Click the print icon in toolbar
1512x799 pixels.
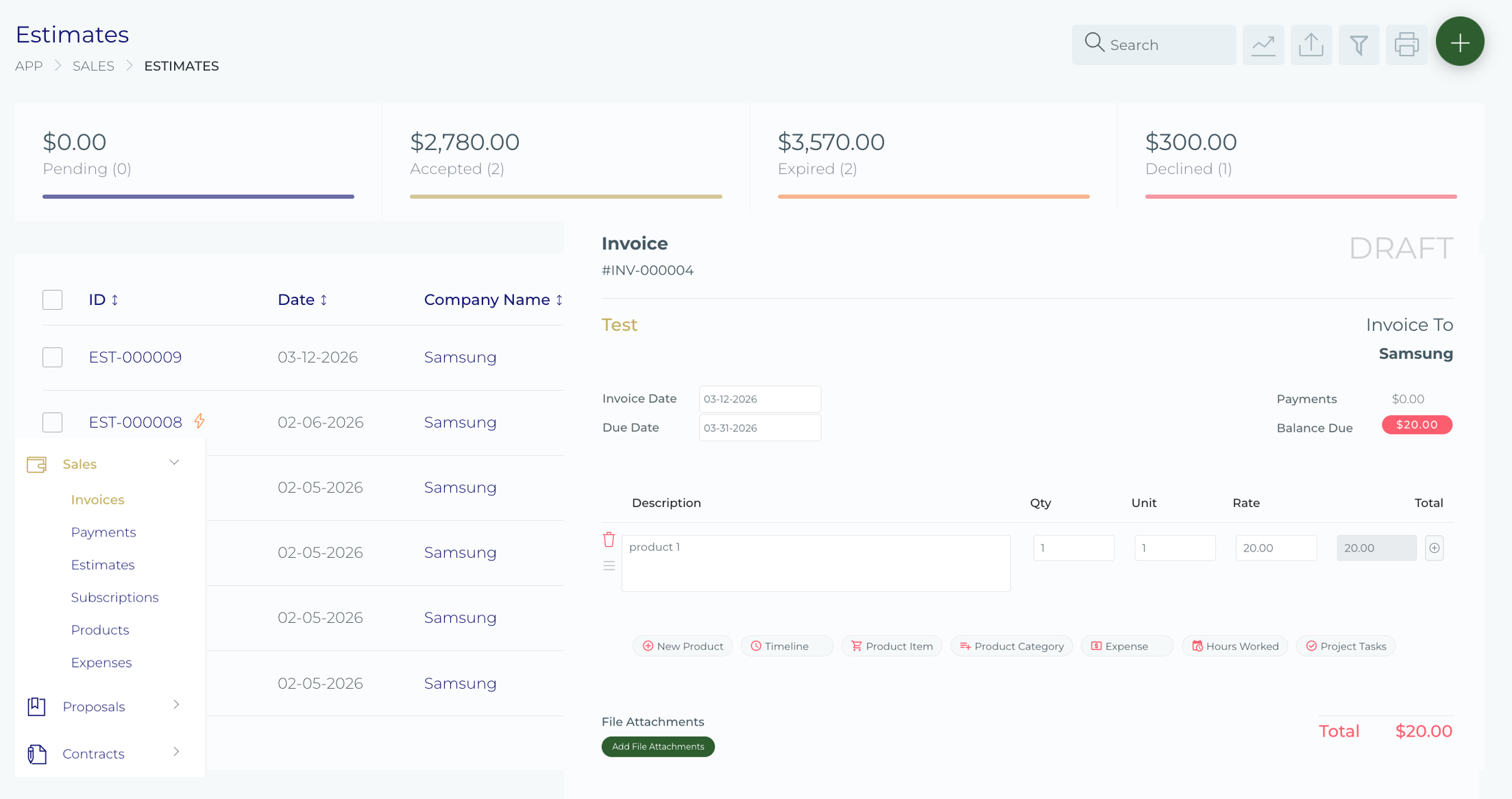(1406, 45)
